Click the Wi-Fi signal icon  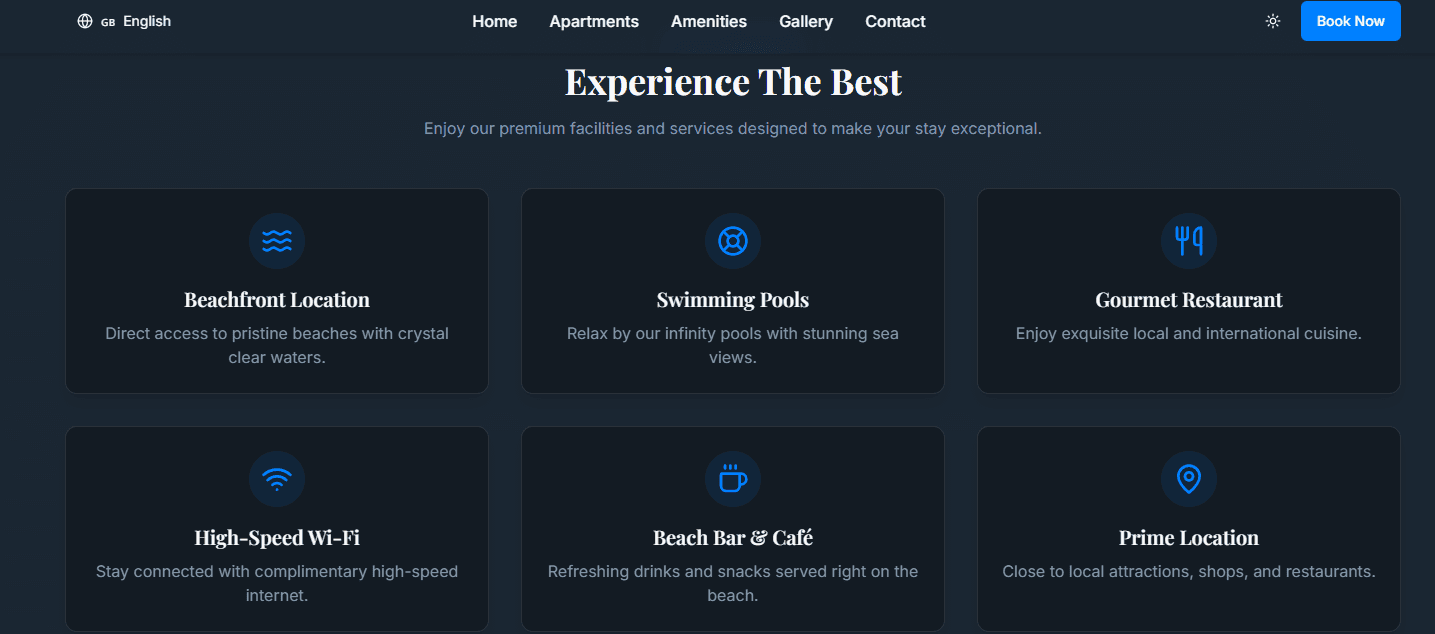click(277, 479)
